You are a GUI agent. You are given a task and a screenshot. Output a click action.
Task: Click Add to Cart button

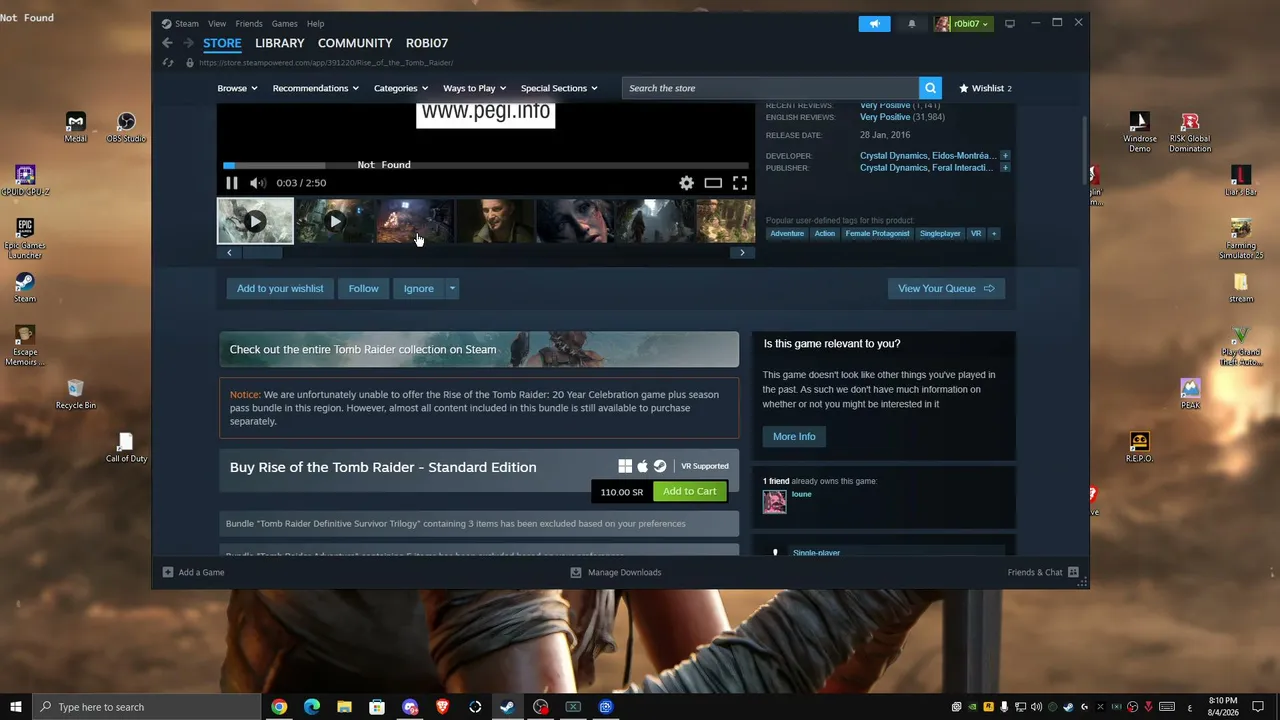tap(690, 492)
